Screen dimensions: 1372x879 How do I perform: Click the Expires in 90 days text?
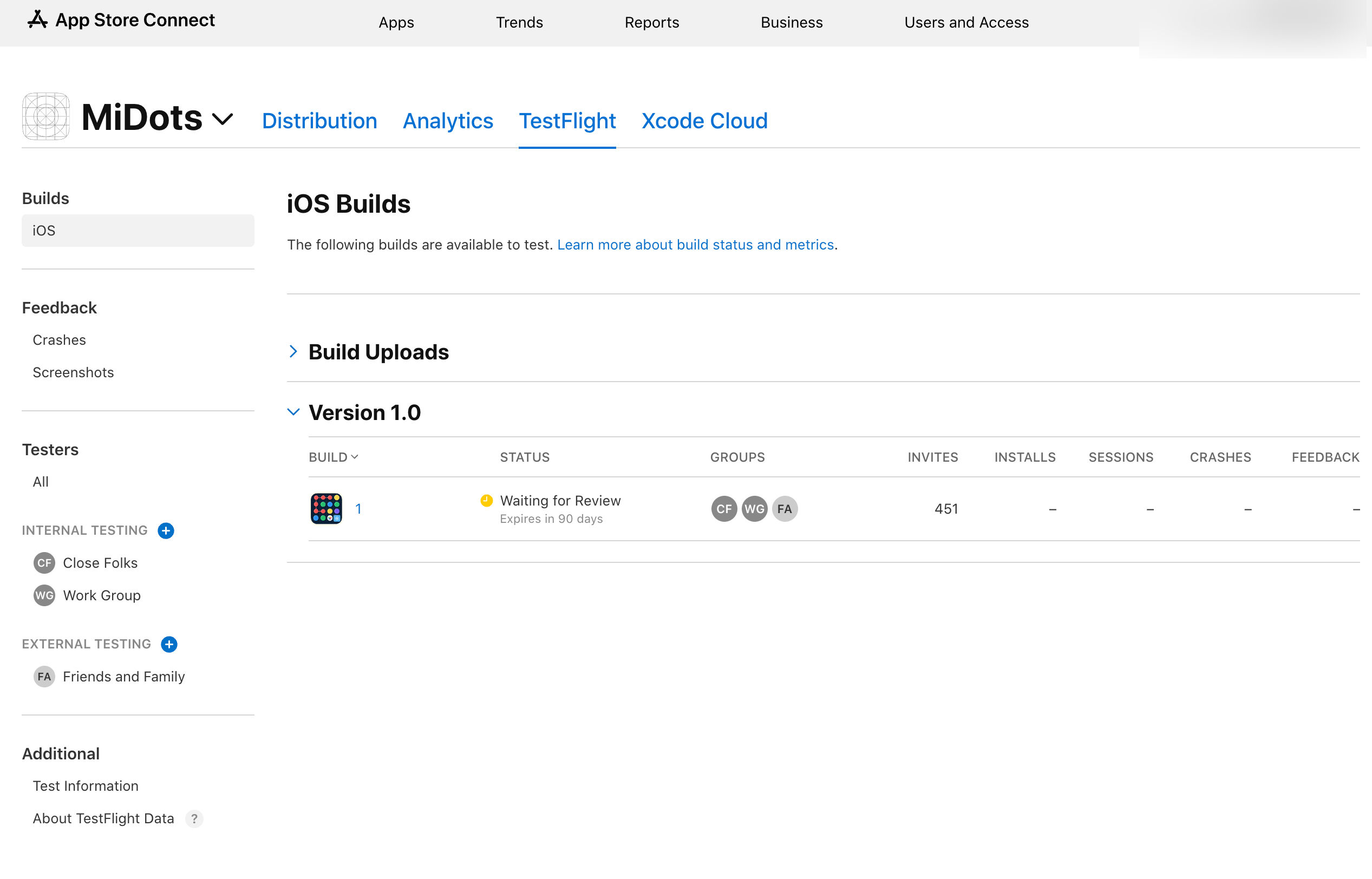pyautogui.click(x=551, y=519)
